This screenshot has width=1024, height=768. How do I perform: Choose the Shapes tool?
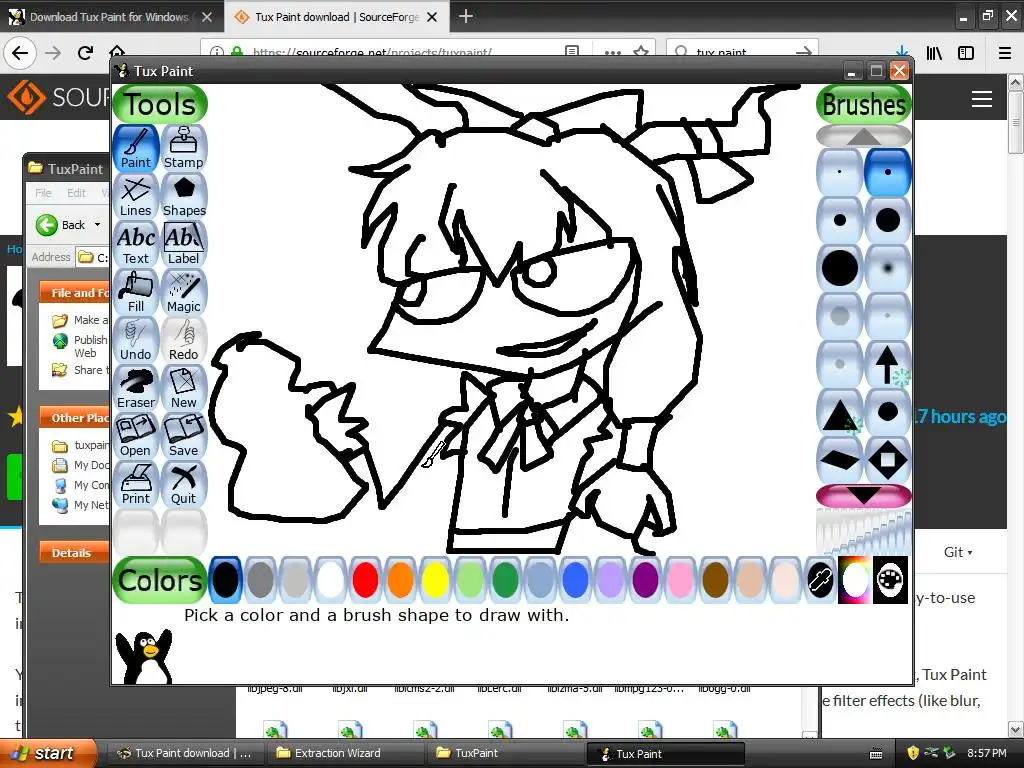pos(184,197)
